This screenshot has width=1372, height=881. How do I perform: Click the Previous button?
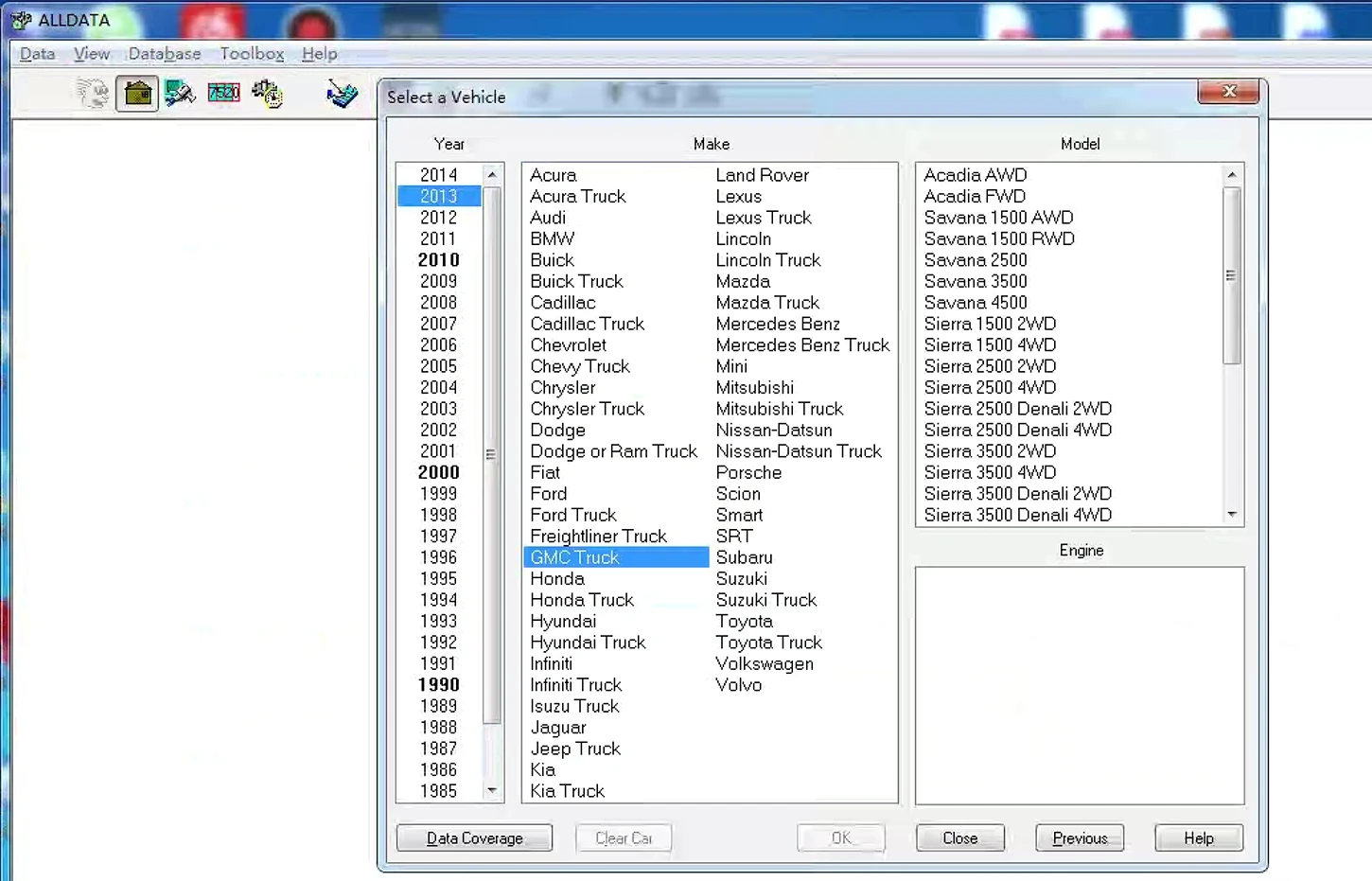tap(1080, 838)
